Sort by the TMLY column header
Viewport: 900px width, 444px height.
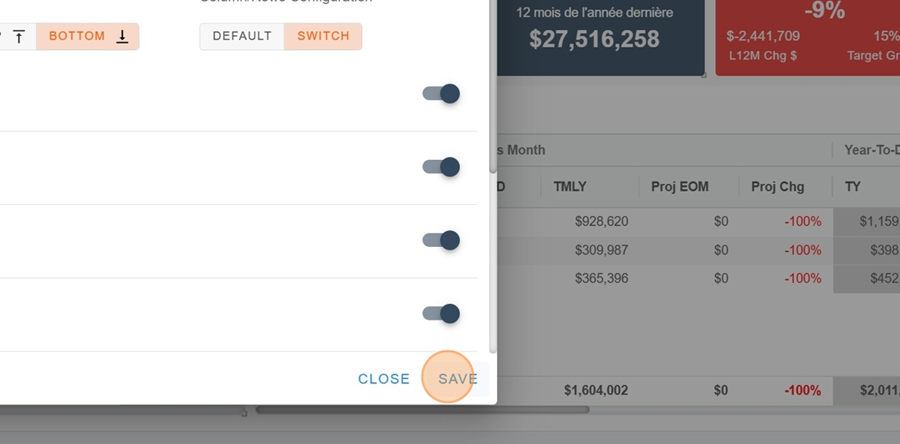pos(571,186)
